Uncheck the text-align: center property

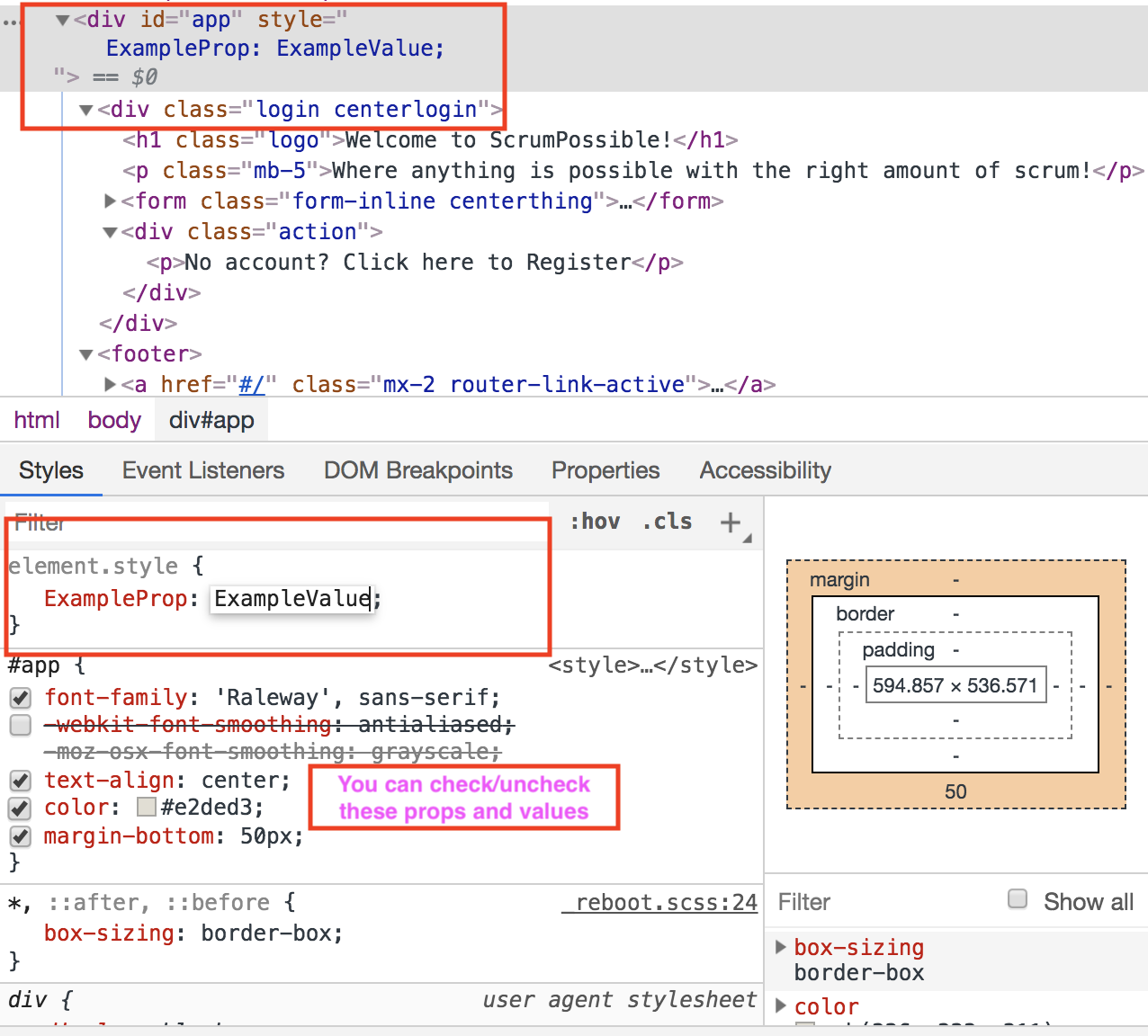click(x=20, y=781)
